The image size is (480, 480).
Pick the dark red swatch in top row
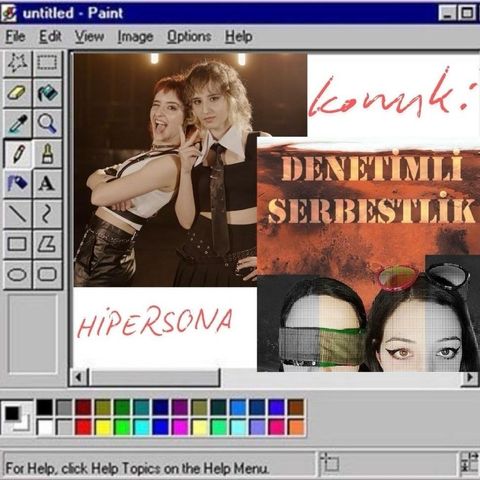point(83,407)
